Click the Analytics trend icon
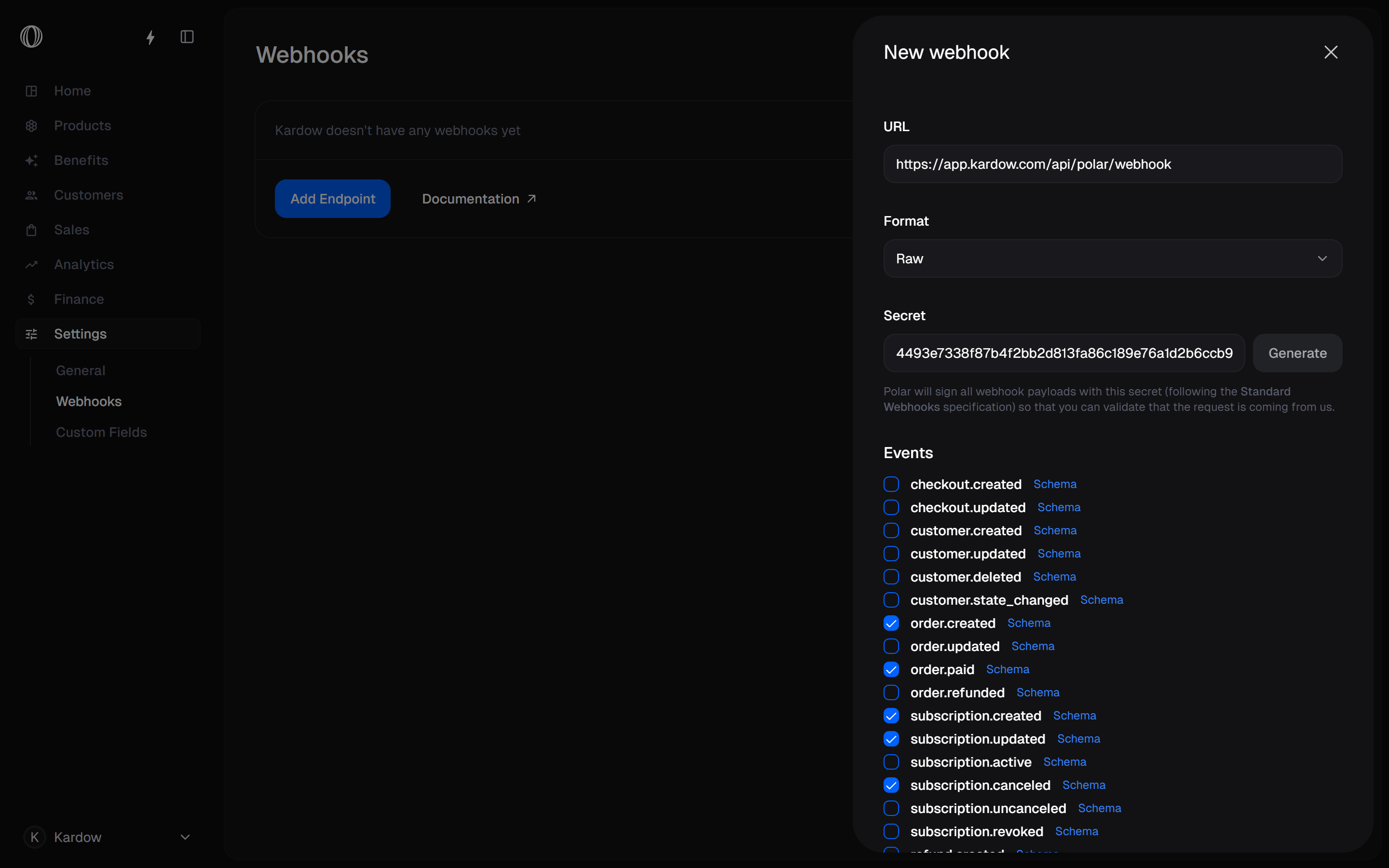1389x868 pixels. [31, 265]
